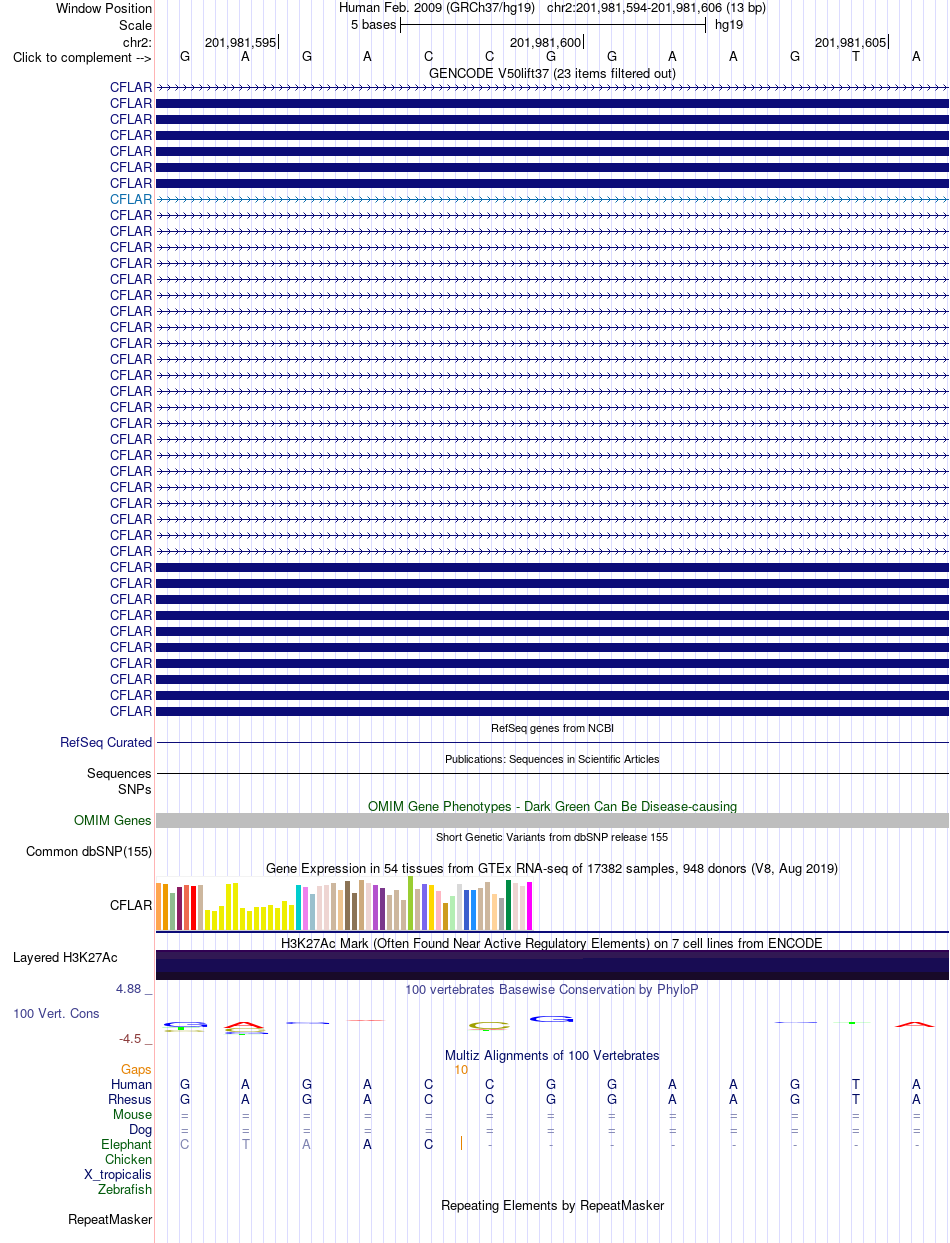Screen dimensions: 950x1243
Task: Click position marker 201,981,605
Action: 850,42
